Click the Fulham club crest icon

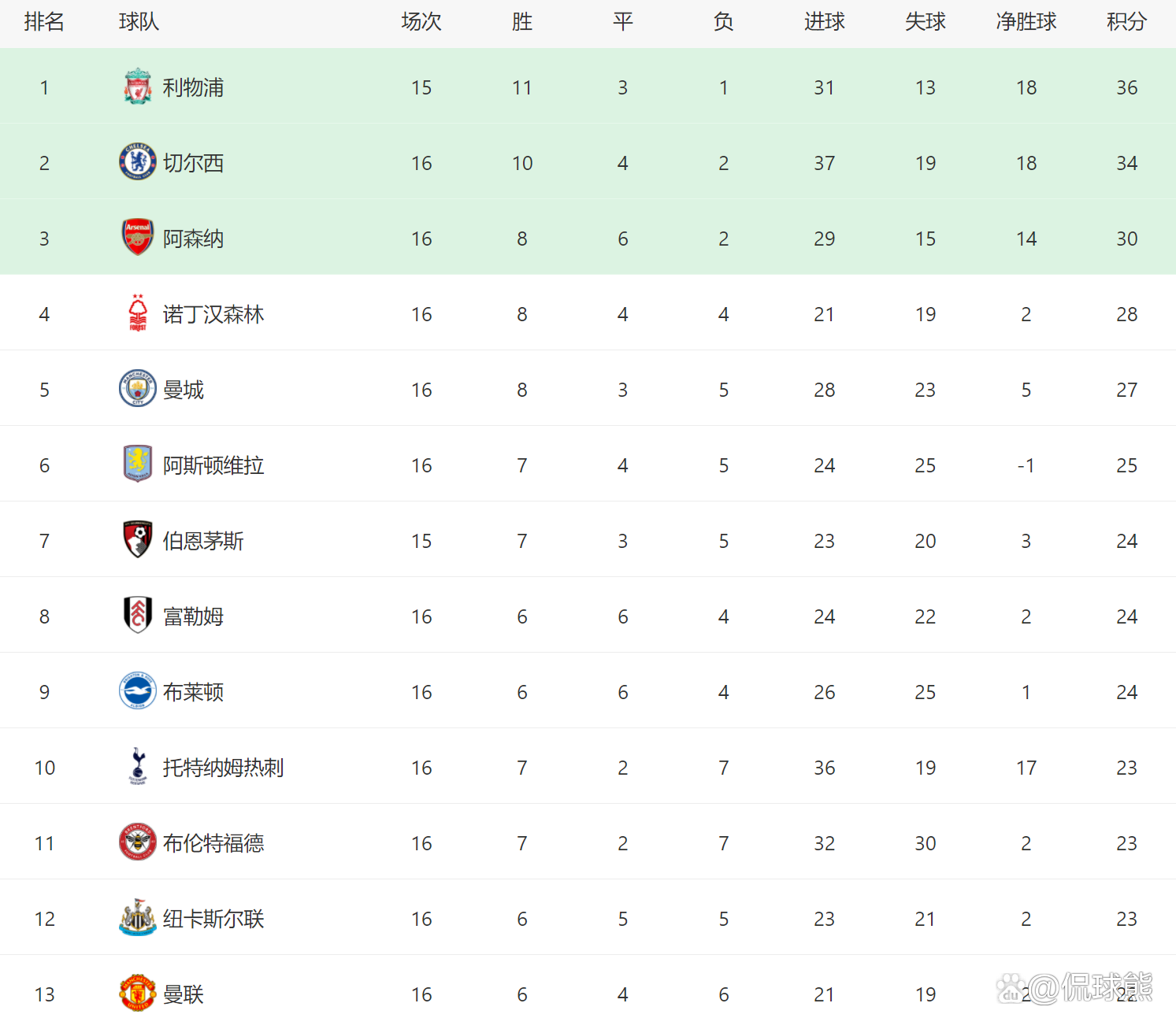138,616
